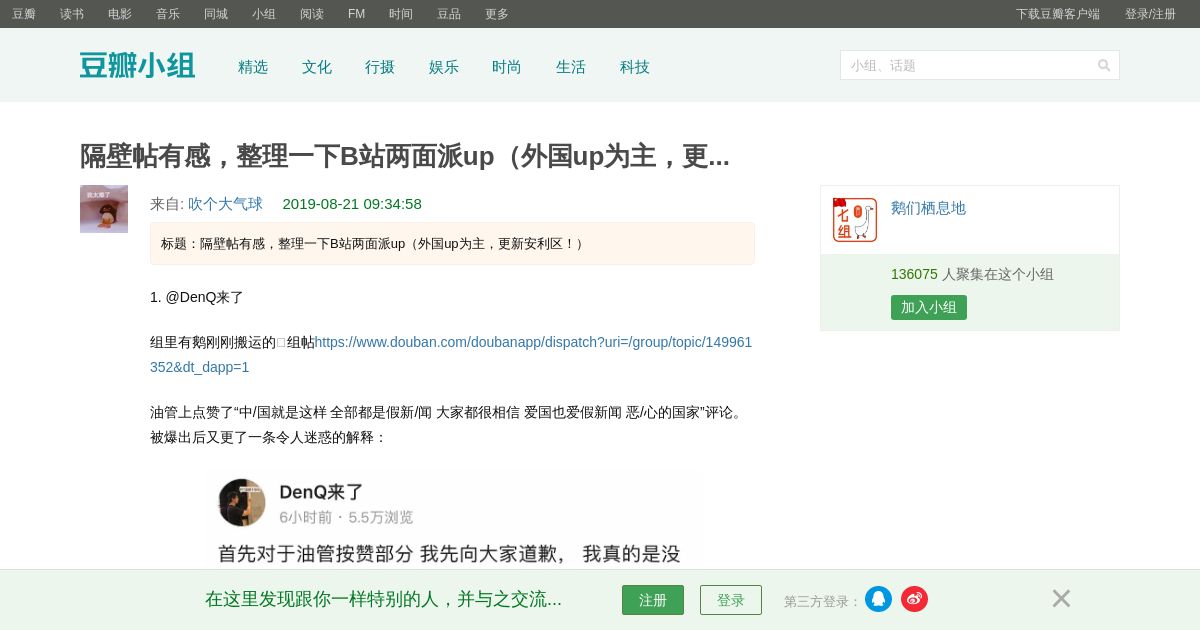This screenshot has height=630, width=1200.
Task: Open 豆品 in top navigation
Action: (449, 14)
